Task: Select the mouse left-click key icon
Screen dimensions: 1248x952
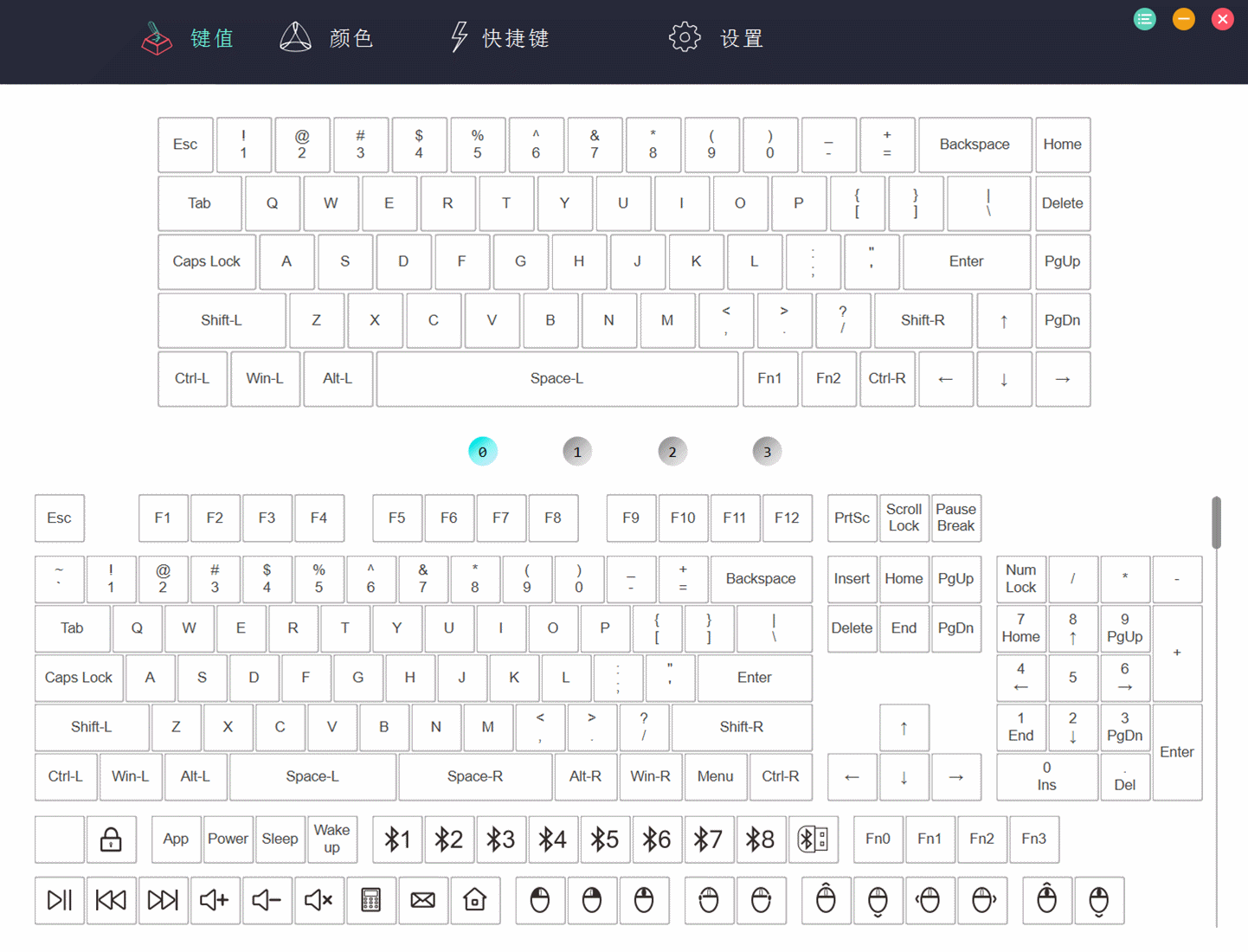Action: (540, 900)
